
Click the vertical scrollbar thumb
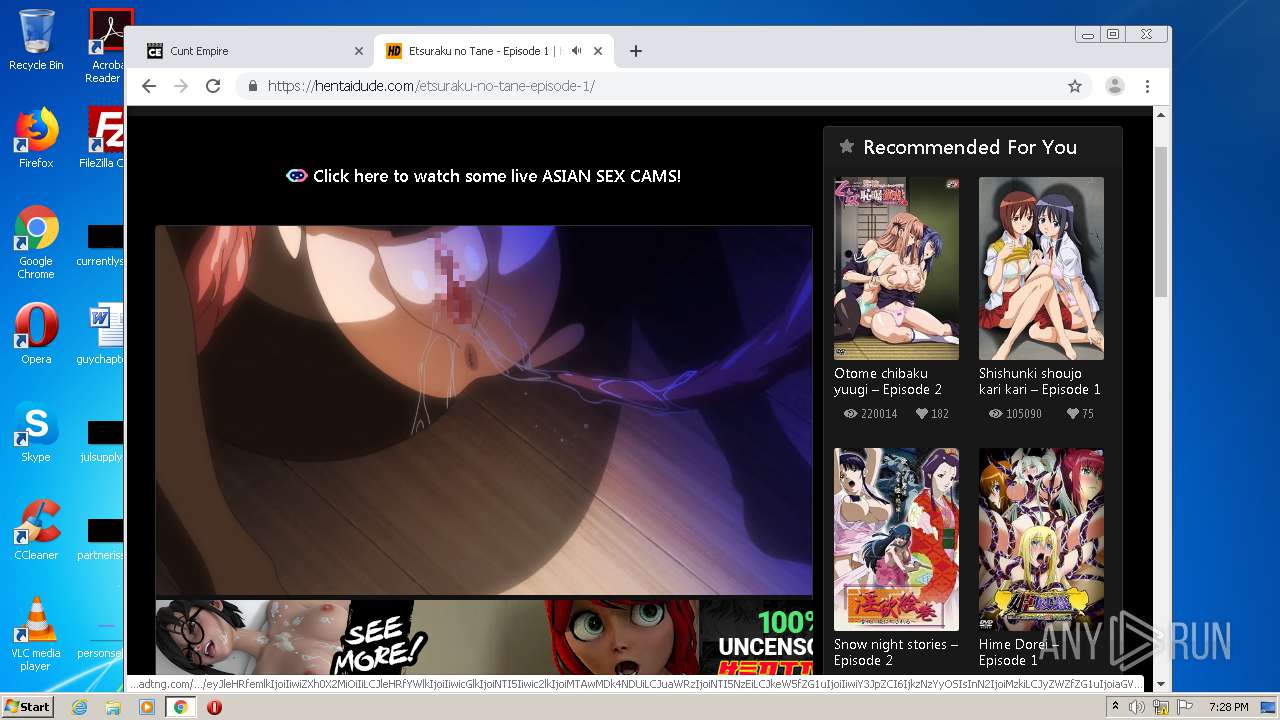[1161, 222]
